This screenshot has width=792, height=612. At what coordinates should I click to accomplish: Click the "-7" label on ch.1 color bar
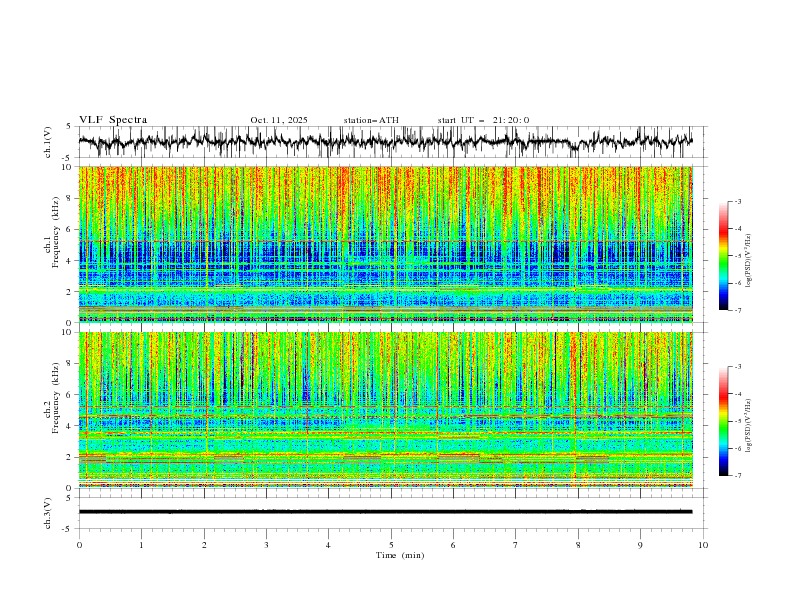click(737, 310)
